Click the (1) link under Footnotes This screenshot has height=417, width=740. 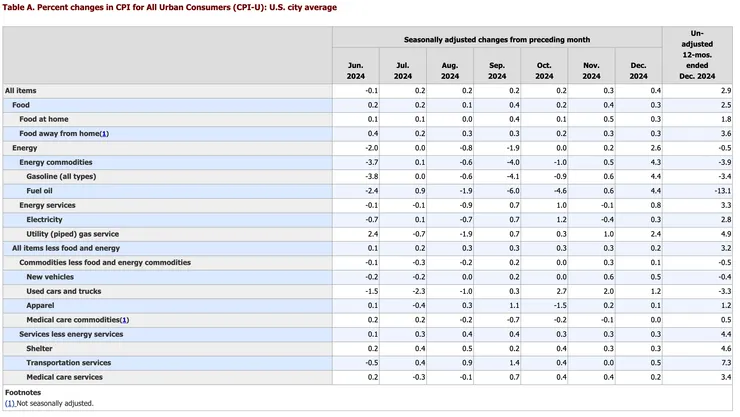click(10, 403)
